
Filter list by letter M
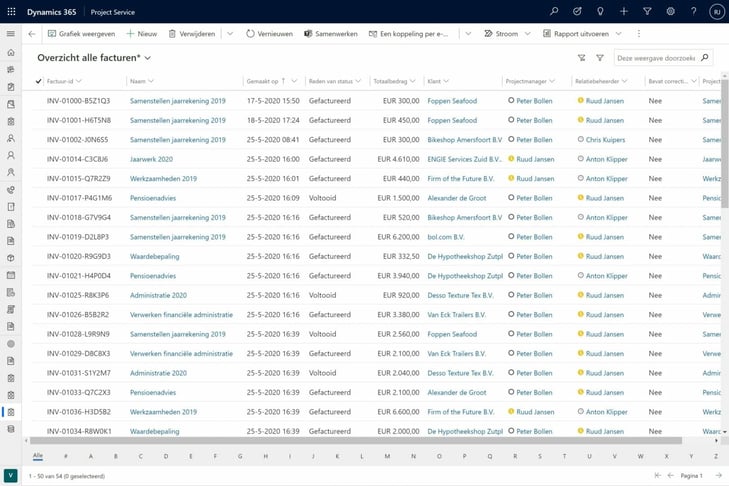click(387, 456)
